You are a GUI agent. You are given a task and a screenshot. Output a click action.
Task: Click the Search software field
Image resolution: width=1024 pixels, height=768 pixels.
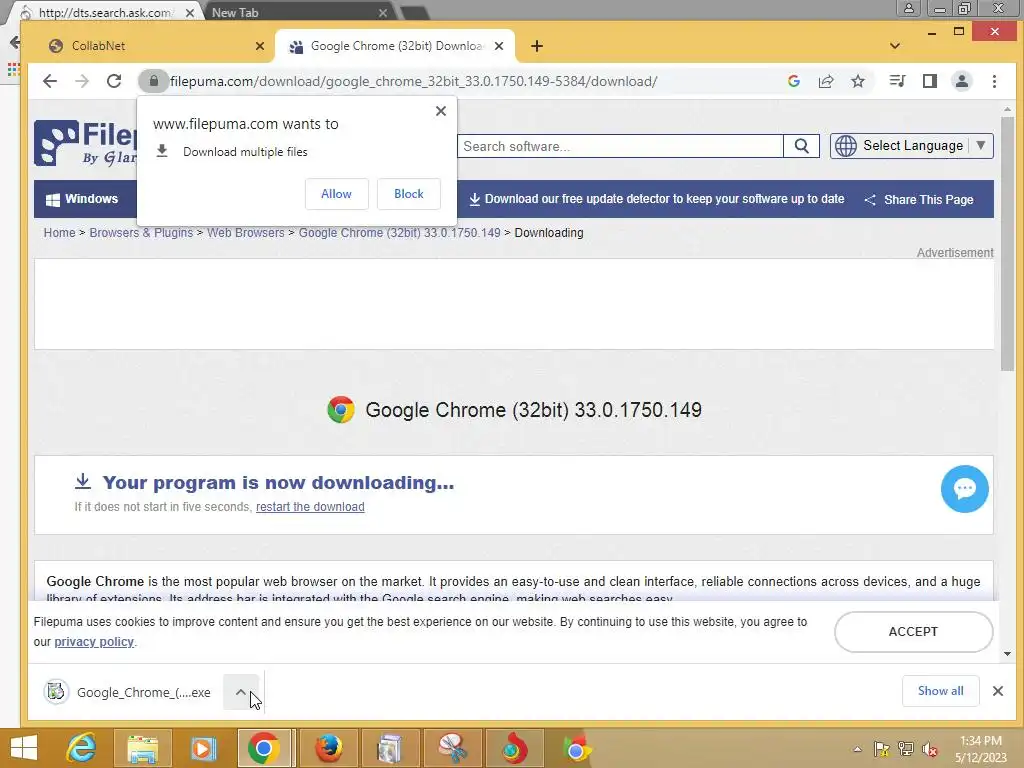(x=620, y=146)
